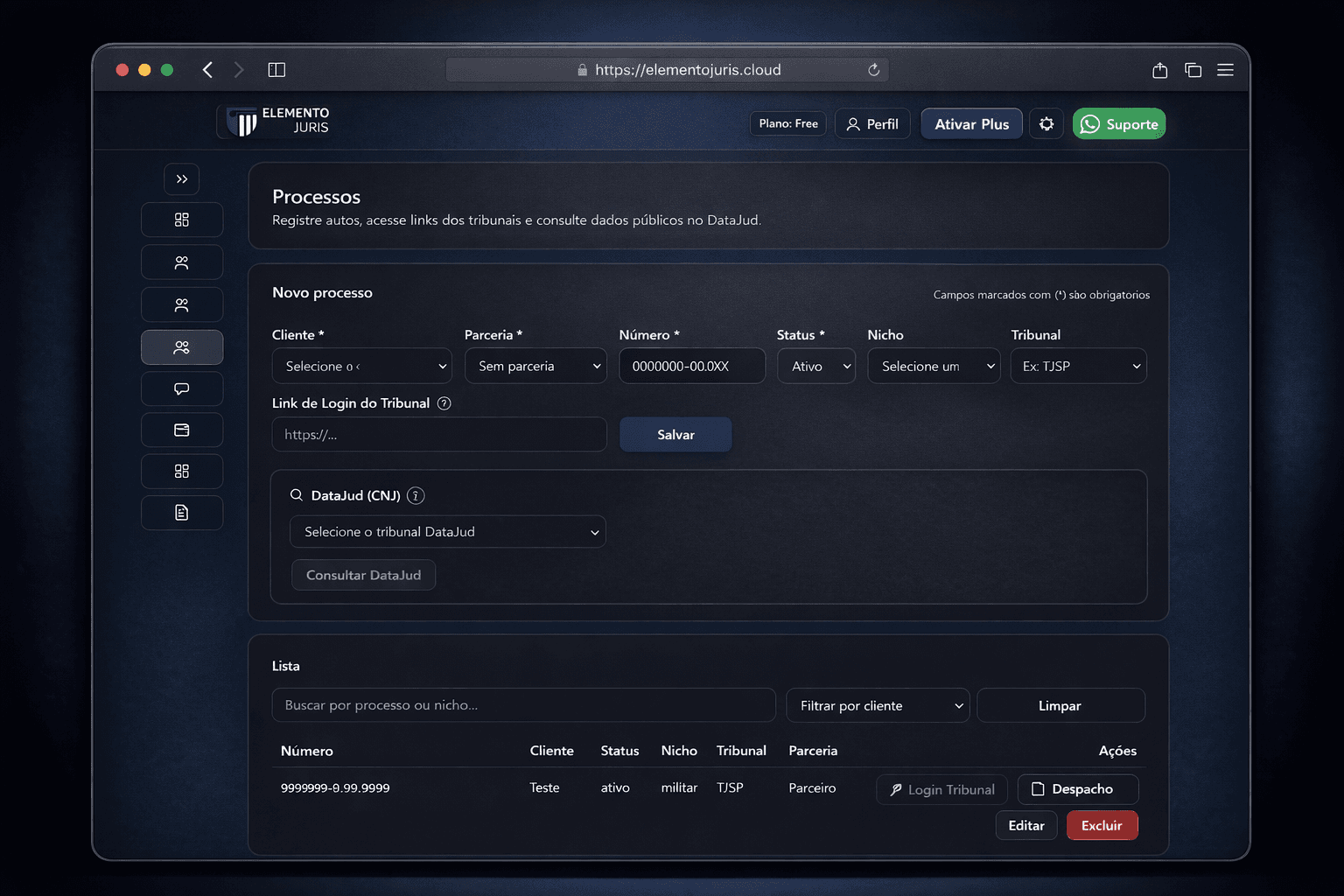Click the browser share icon
This screenshot has height=896, width=1344.
click(1159, 70)
